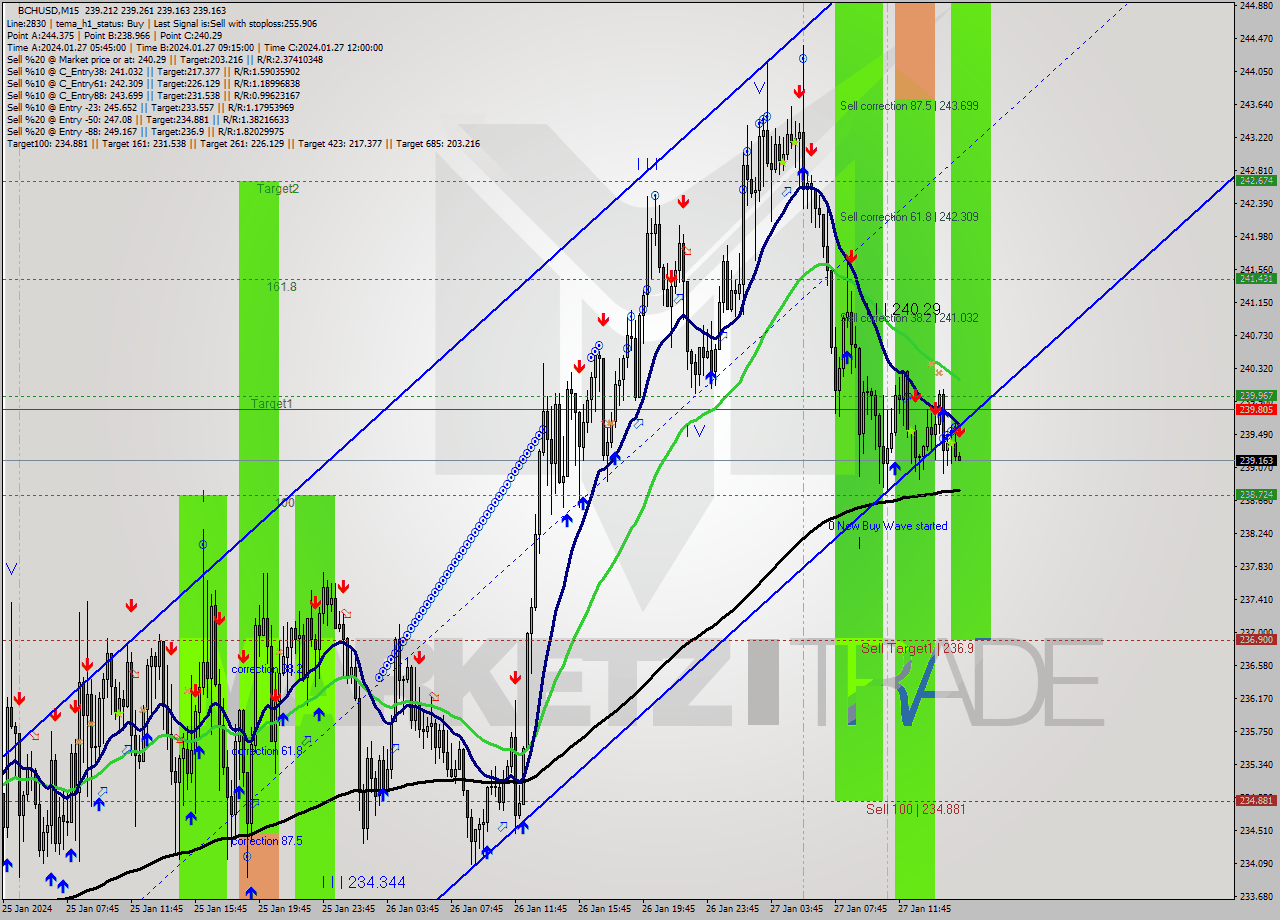This screenshot has width=1280, height=920.
Task: Click the '27 Jan 07:45' time label
Action: (860, 909)
